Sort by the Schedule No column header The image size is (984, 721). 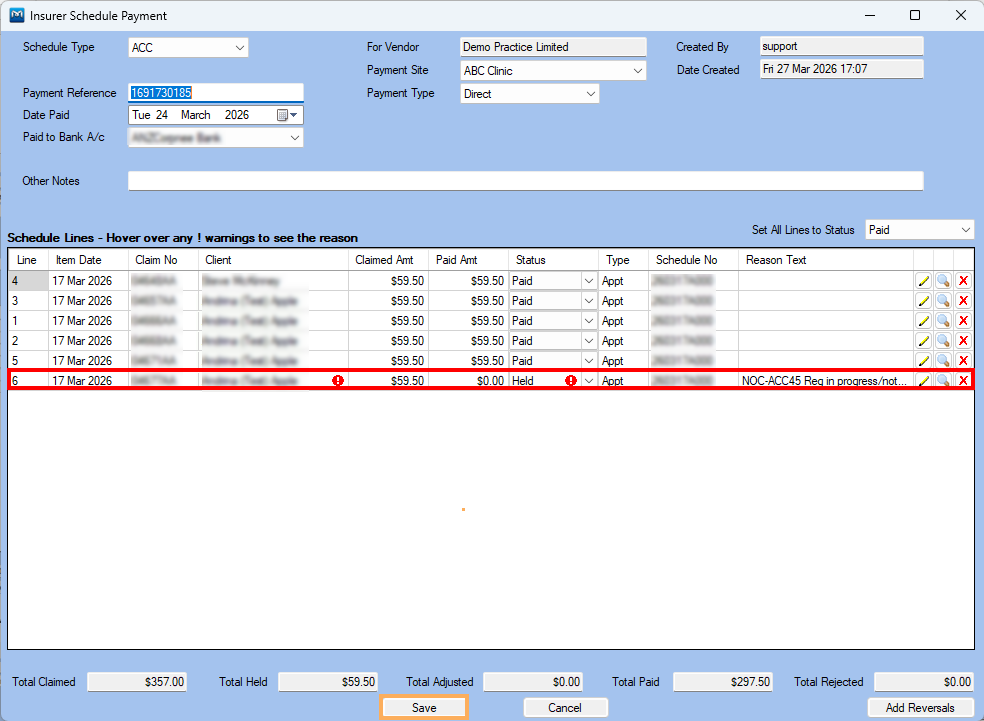point(694,260)
